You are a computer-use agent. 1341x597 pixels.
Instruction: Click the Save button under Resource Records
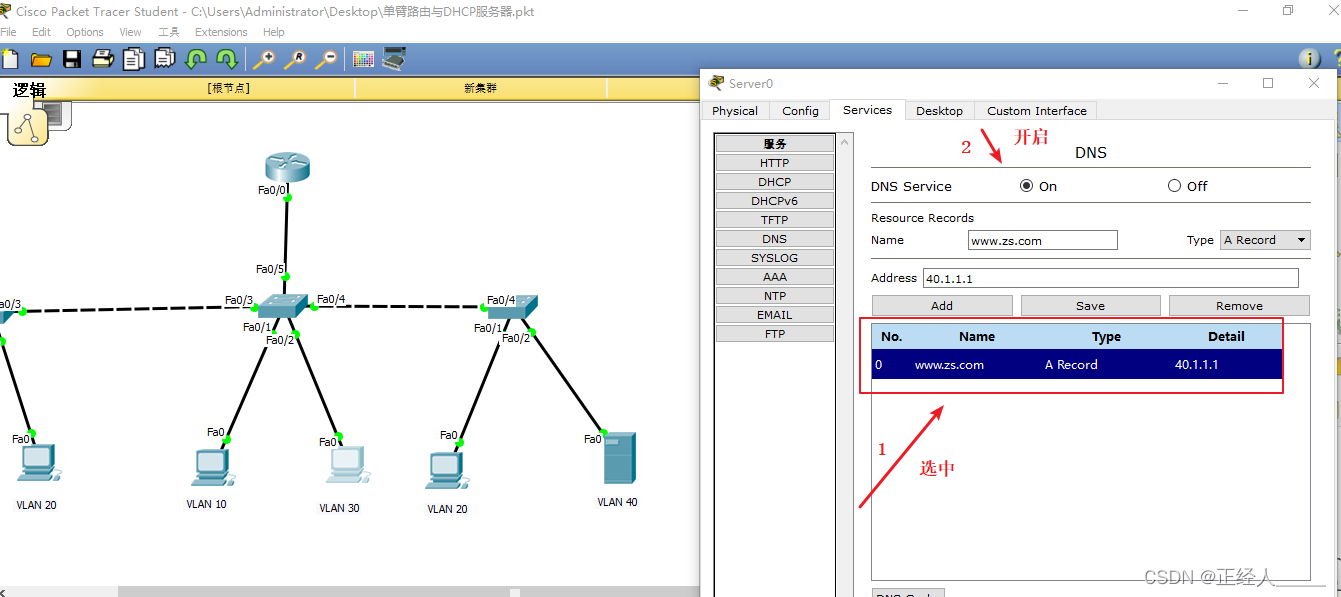(1090, 305)
